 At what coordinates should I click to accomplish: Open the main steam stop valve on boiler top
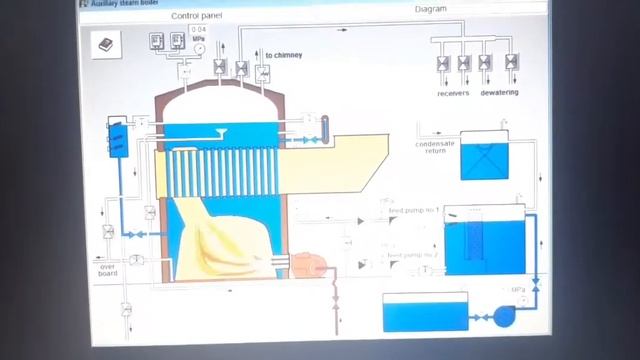[242, 68]
